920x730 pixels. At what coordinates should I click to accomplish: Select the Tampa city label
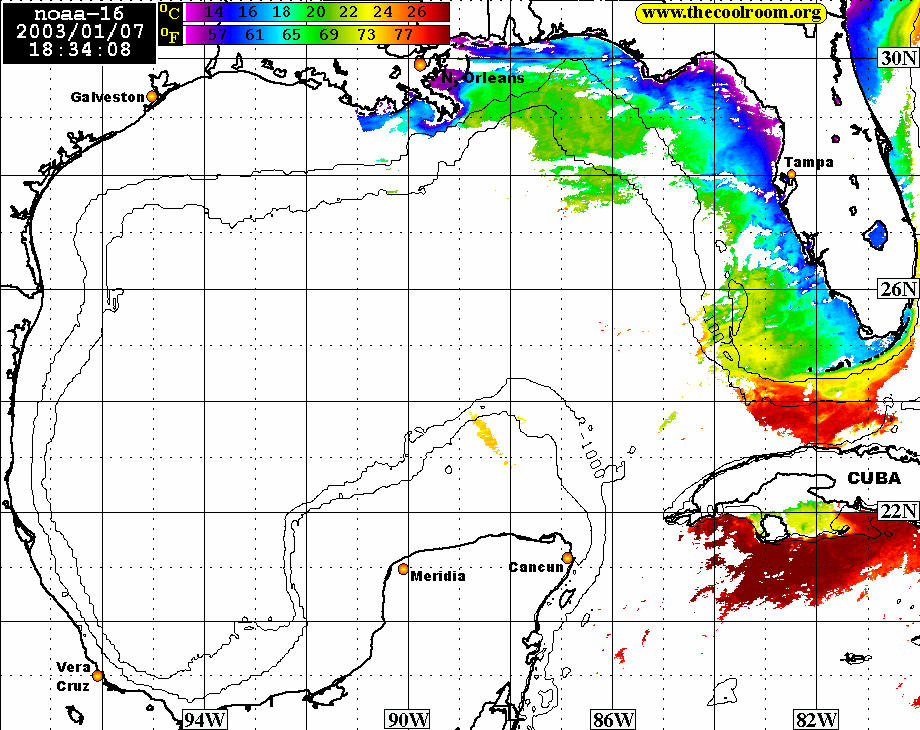809,162
